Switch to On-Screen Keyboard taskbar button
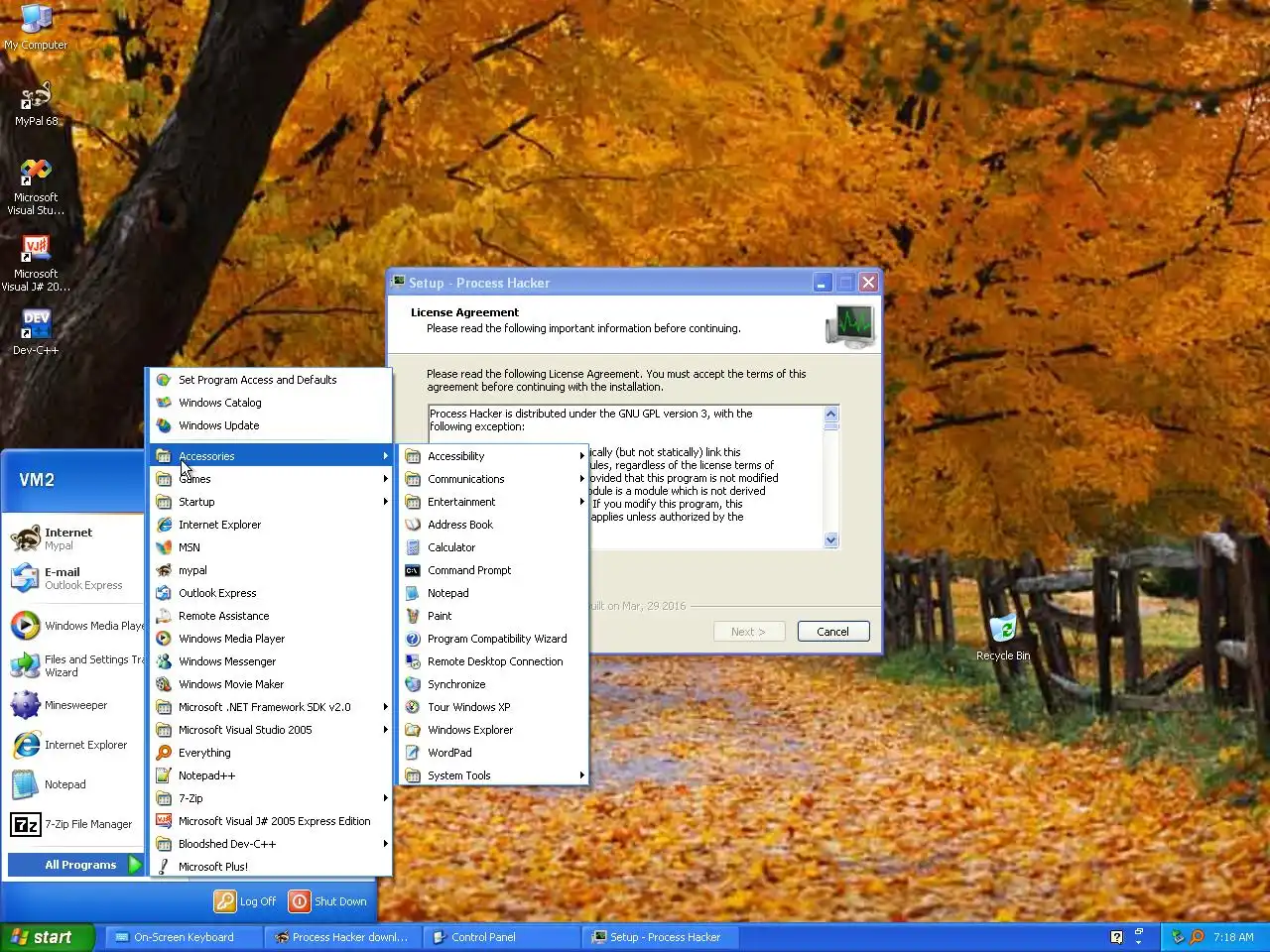This screenshot has width=1270, height=952. [x=185, y=937]
